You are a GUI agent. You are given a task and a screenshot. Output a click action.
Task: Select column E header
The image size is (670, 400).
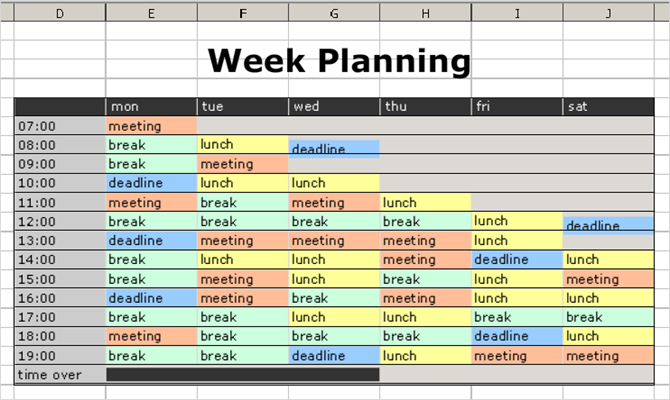[151, 13]
